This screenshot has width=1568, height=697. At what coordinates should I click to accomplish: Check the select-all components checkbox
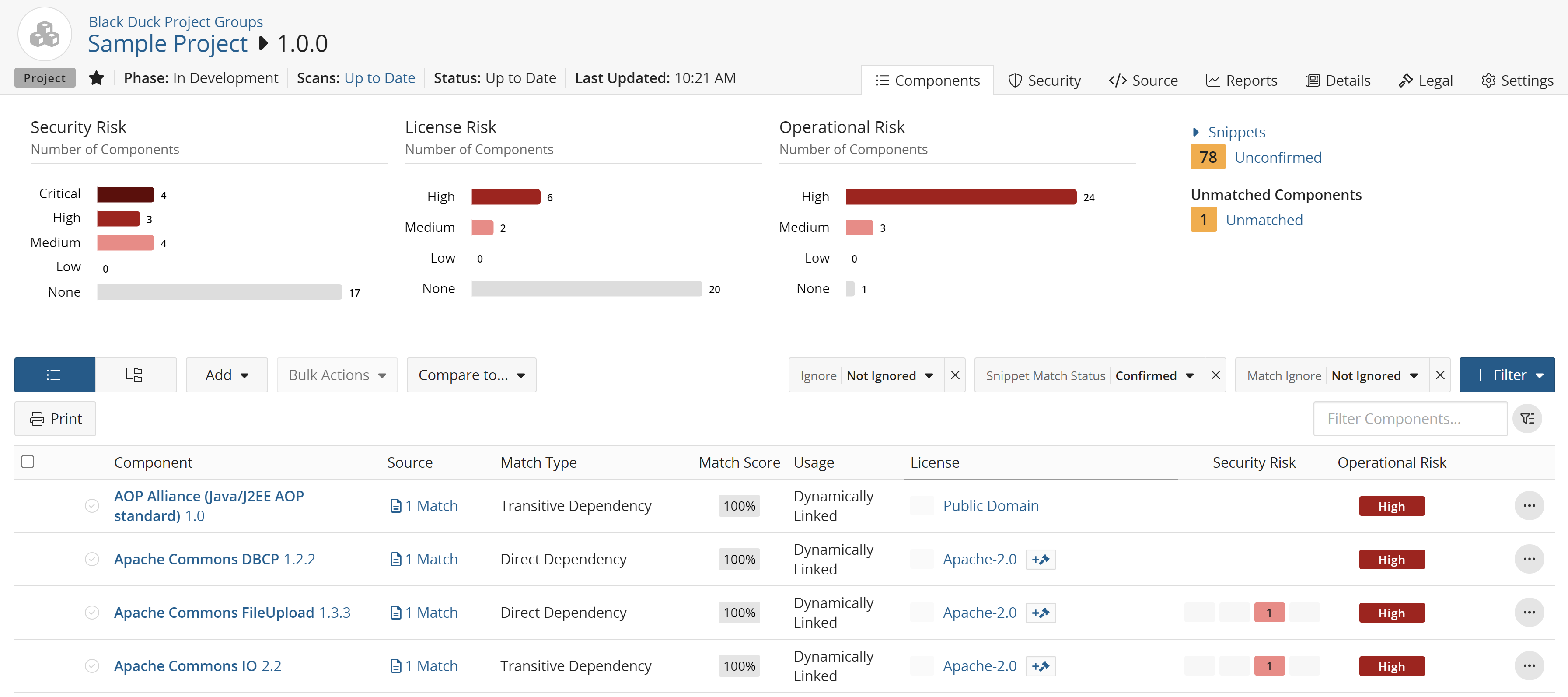[28, 462]
